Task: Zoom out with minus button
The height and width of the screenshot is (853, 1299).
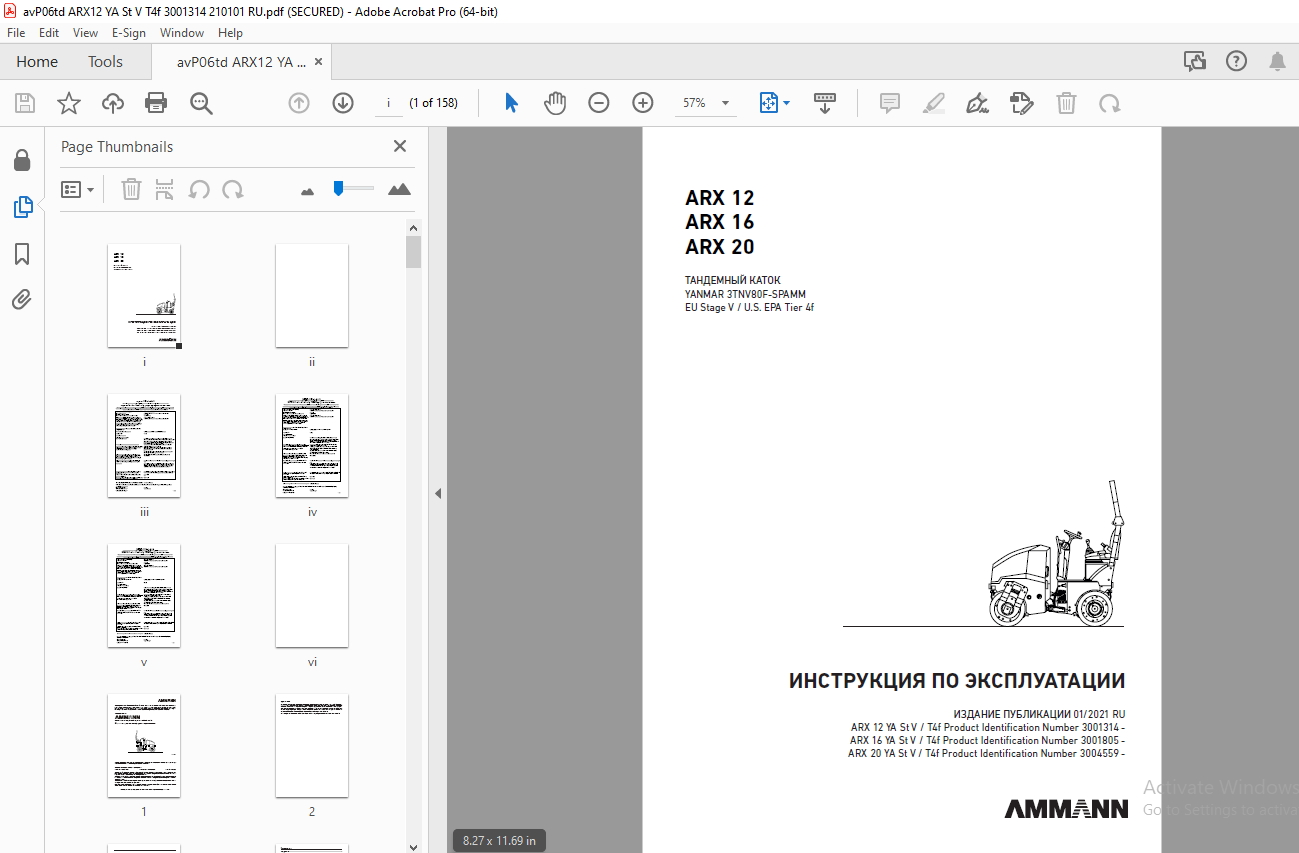Action: [599, 103]
